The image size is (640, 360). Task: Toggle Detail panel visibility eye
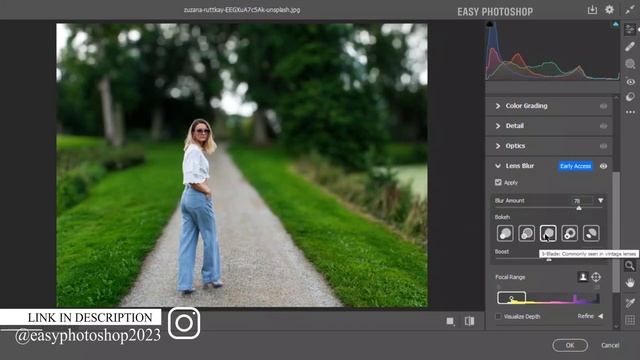[x=603, y=126]
